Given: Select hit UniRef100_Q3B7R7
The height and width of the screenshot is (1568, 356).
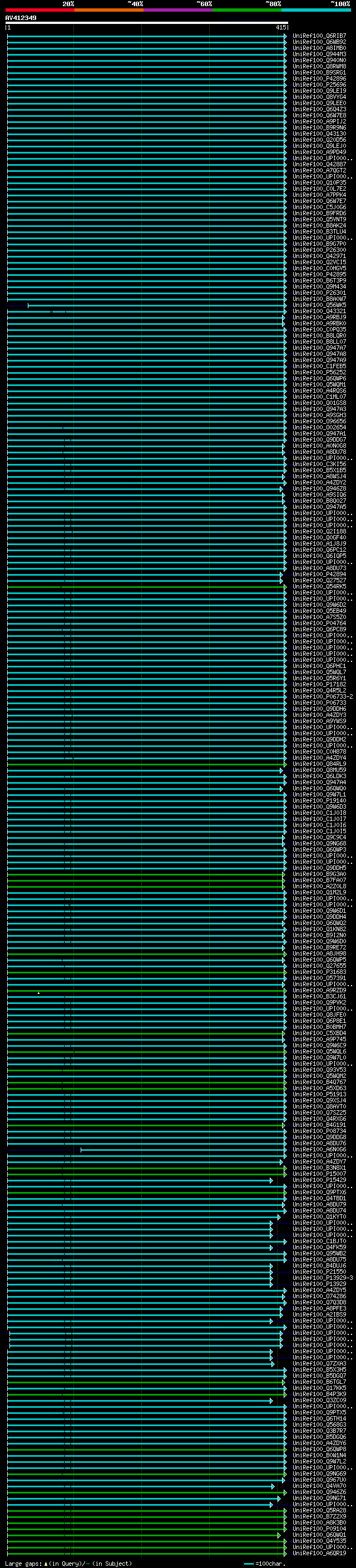Looking at the screenshot, I should 319,1431.
